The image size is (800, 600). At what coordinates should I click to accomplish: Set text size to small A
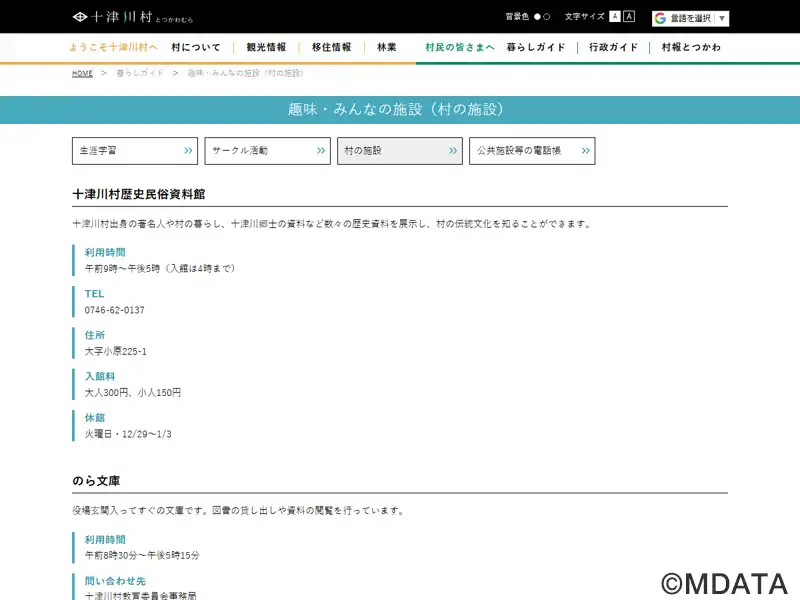click(x=615, y=17)
